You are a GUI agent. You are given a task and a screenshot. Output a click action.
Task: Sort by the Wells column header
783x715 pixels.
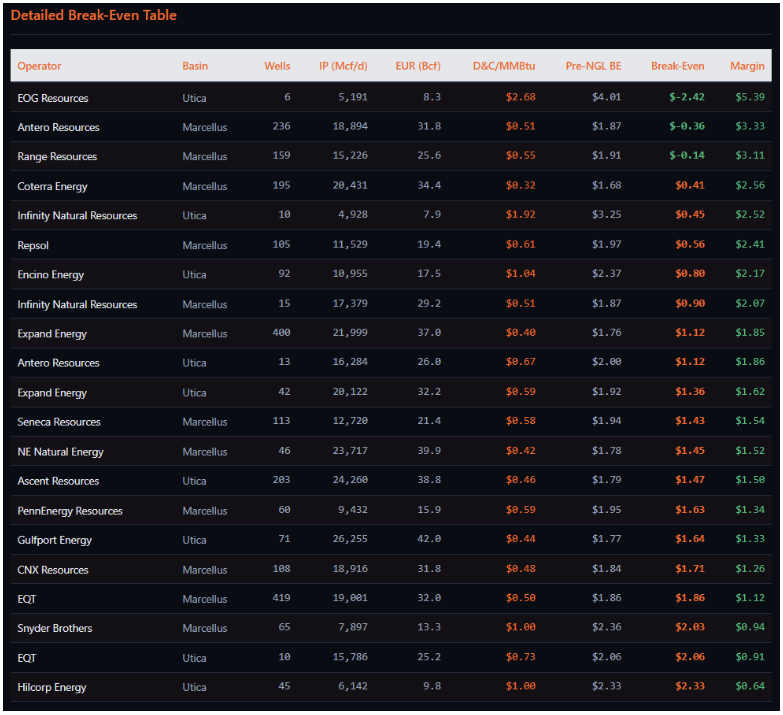(277, 66)
